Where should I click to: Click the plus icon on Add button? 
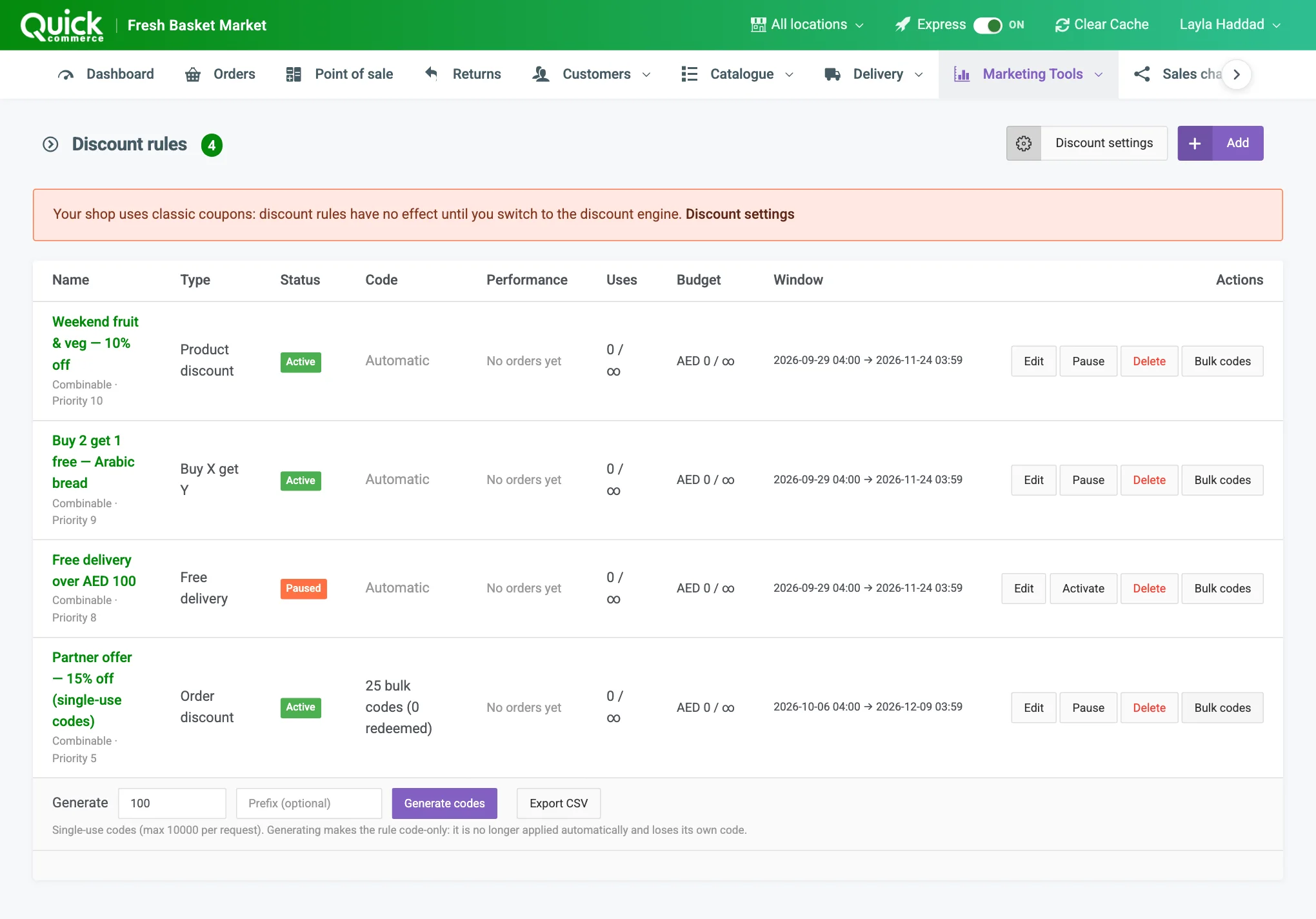[x=1195, y=143]
